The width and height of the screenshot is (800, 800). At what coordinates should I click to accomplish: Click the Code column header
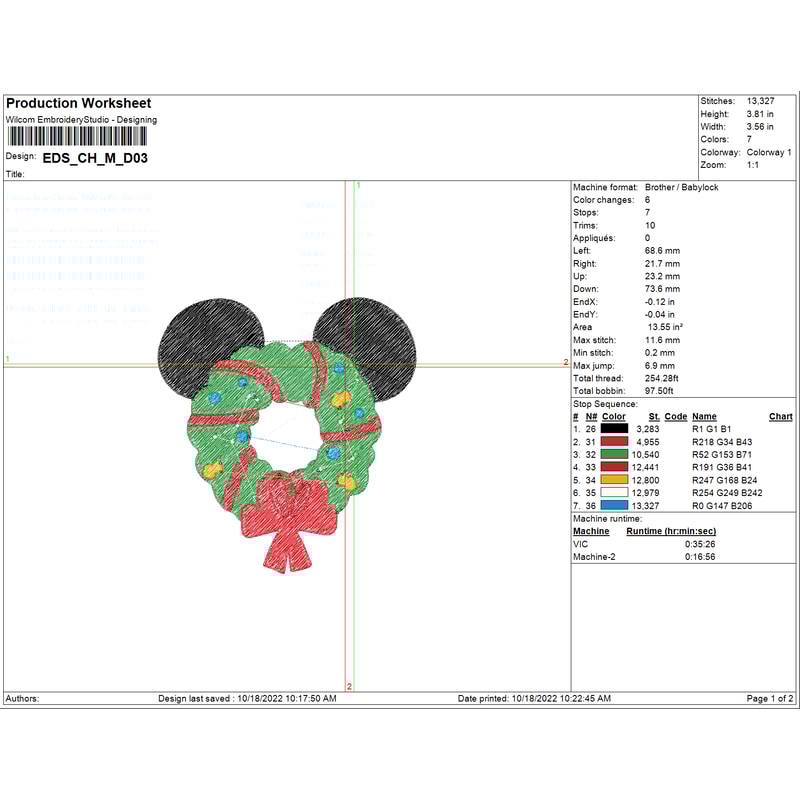(675, 416)
